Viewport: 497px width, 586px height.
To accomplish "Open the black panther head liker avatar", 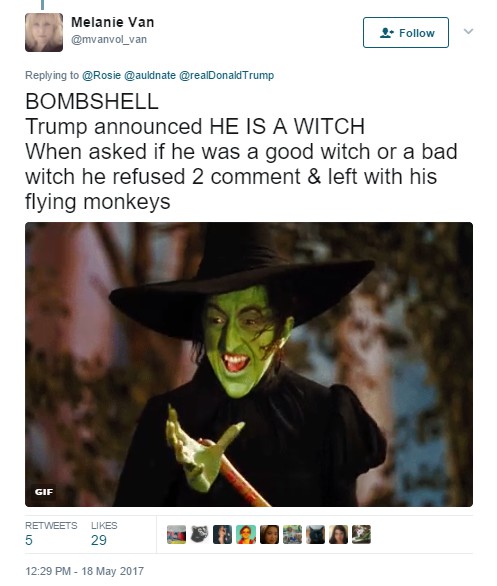I will pyautogui.click(x=200, y=534).
